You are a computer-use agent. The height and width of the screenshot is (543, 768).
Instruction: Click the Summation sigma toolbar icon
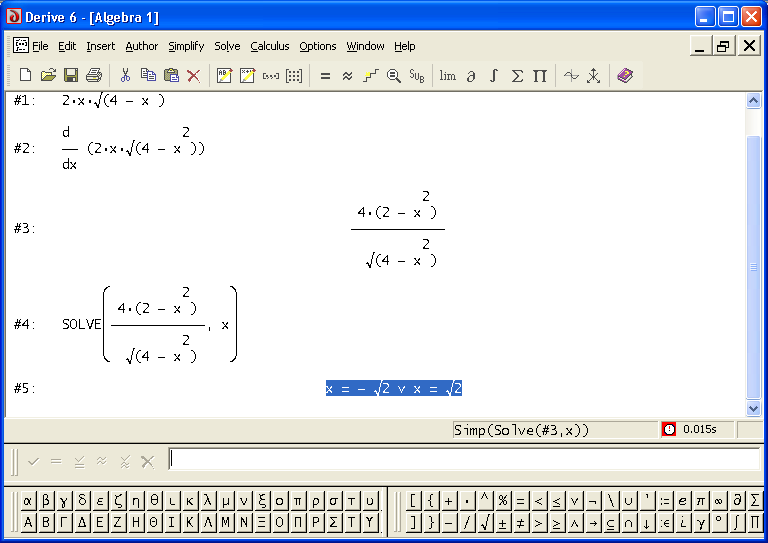[517, 75]
